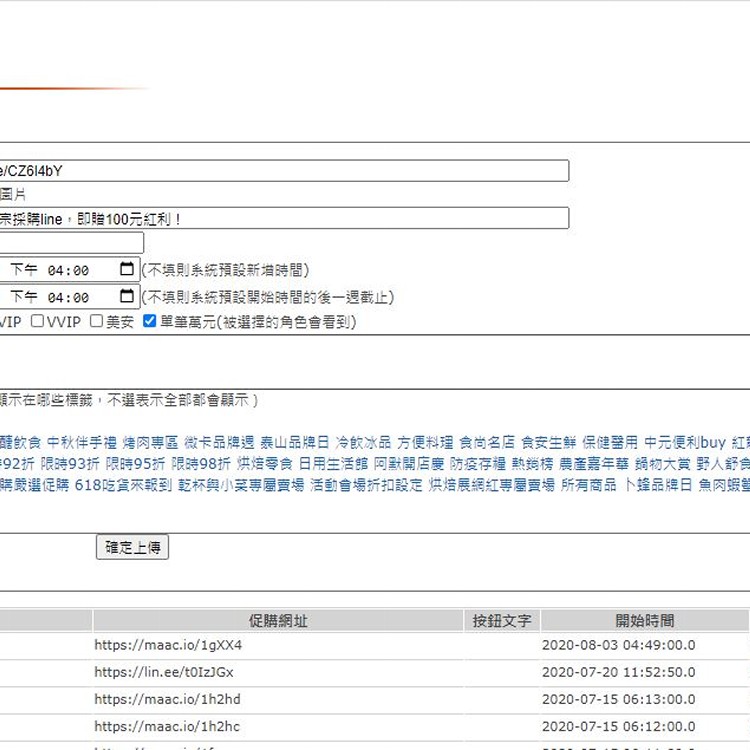Uncheck the 單筆萬元 checkbox
Screen dimensions: 750x750
[150, 322]
